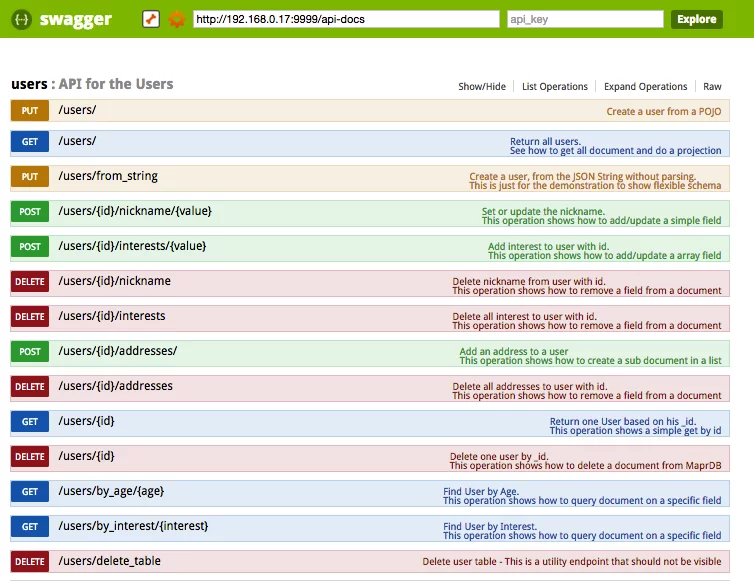The image size is (754, 586).
Task: Click DELETE badge for /users/{id}/interests
Action: (30, 317)
